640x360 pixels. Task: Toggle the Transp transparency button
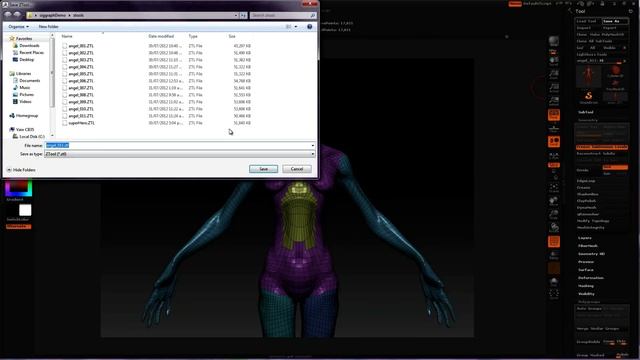click(x=553, y=255)
